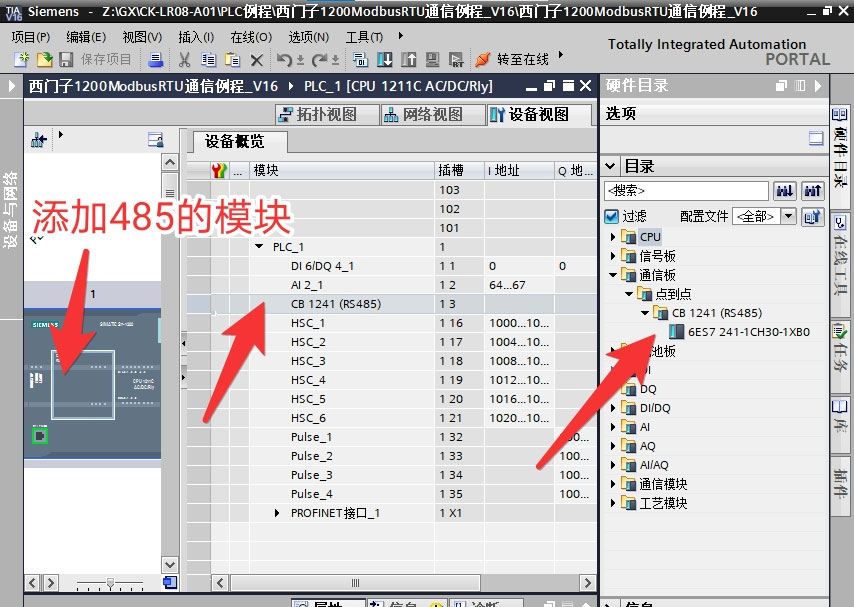The width and height of the screenshot is (854, 607).
Task: Open the 项目(P) menu
Action: [x=31, y=37]
